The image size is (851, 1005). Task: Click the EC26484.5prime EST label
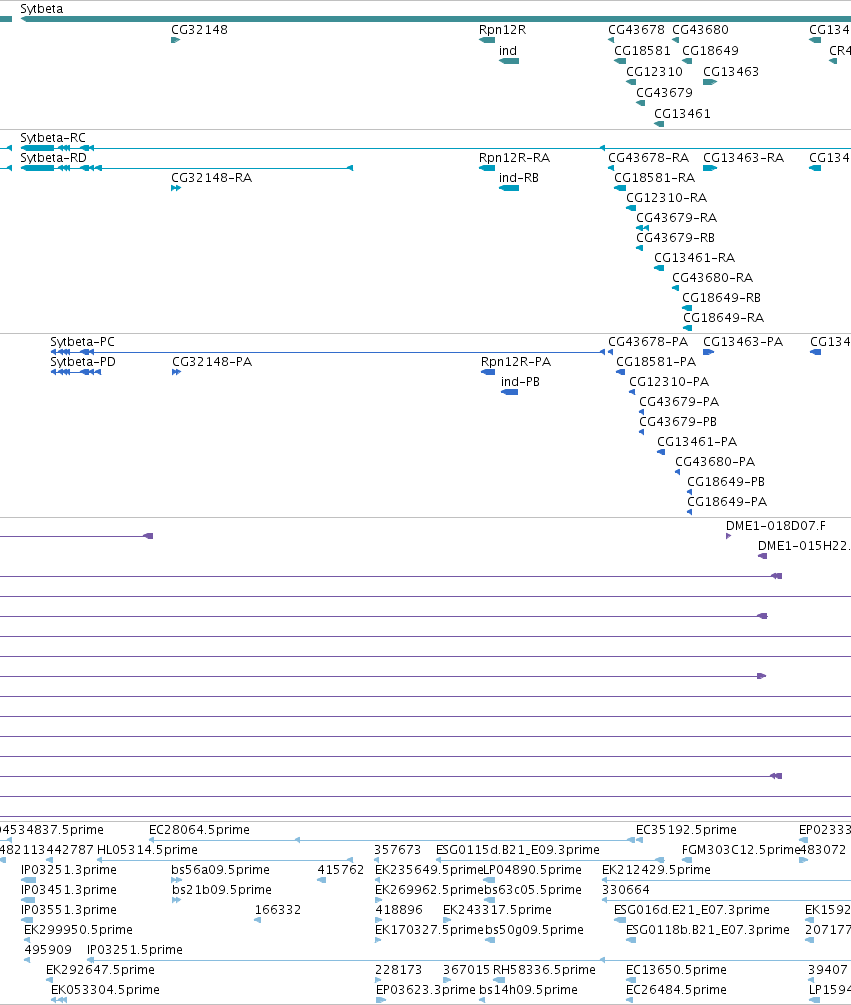[x=676, y=990]
